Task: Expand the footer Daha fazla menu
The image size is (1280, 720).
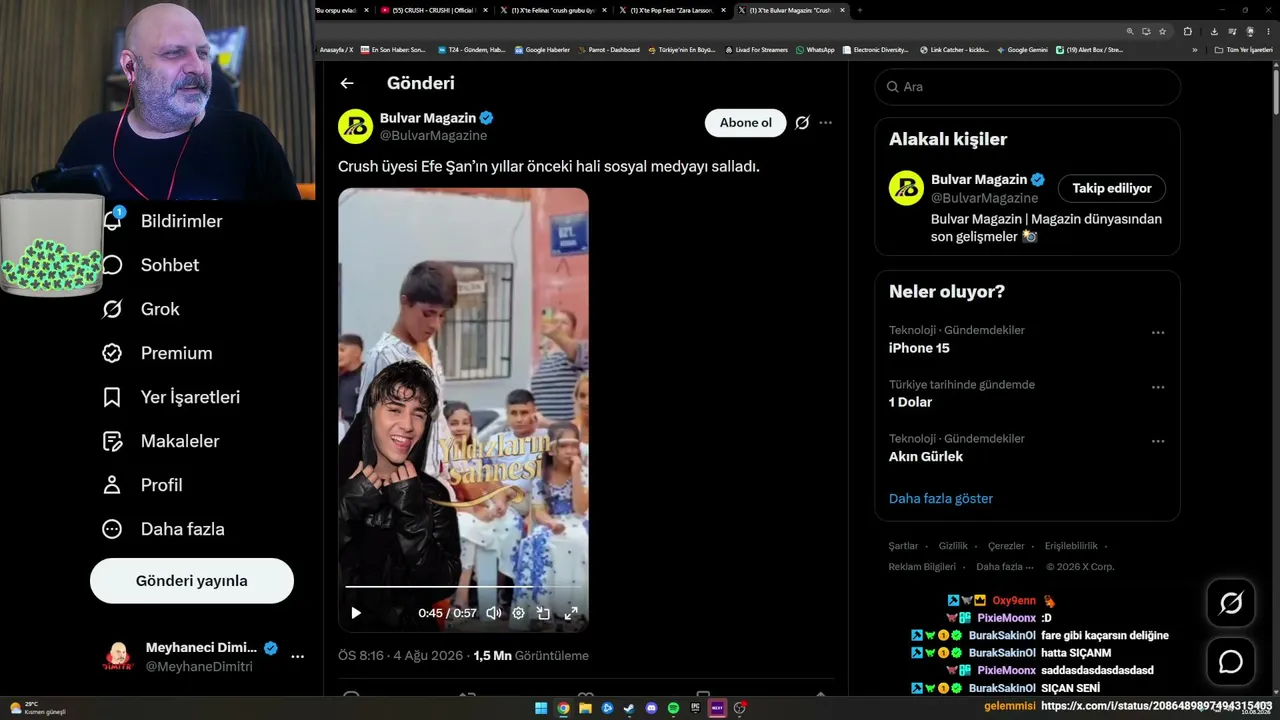Action: (x=1004, y=567)
